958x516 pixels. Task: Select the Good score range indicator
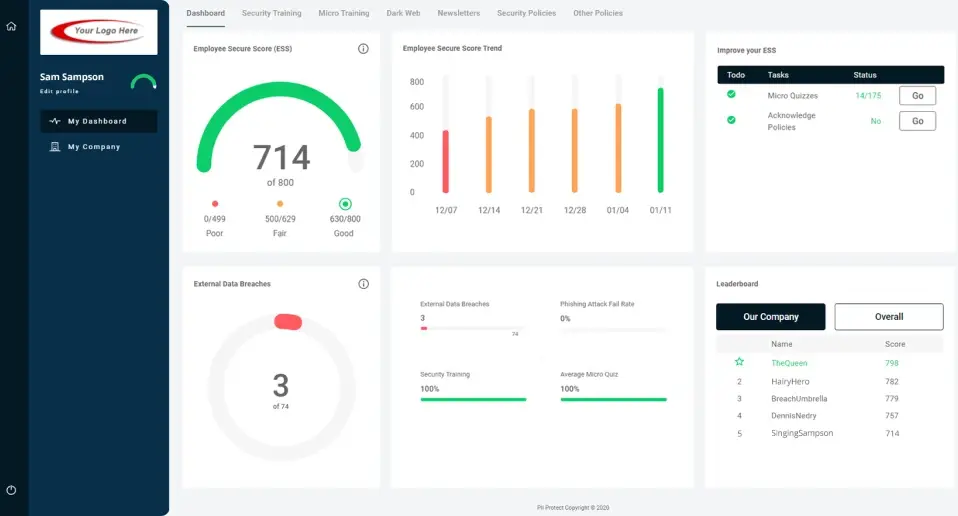coord(345,204)
